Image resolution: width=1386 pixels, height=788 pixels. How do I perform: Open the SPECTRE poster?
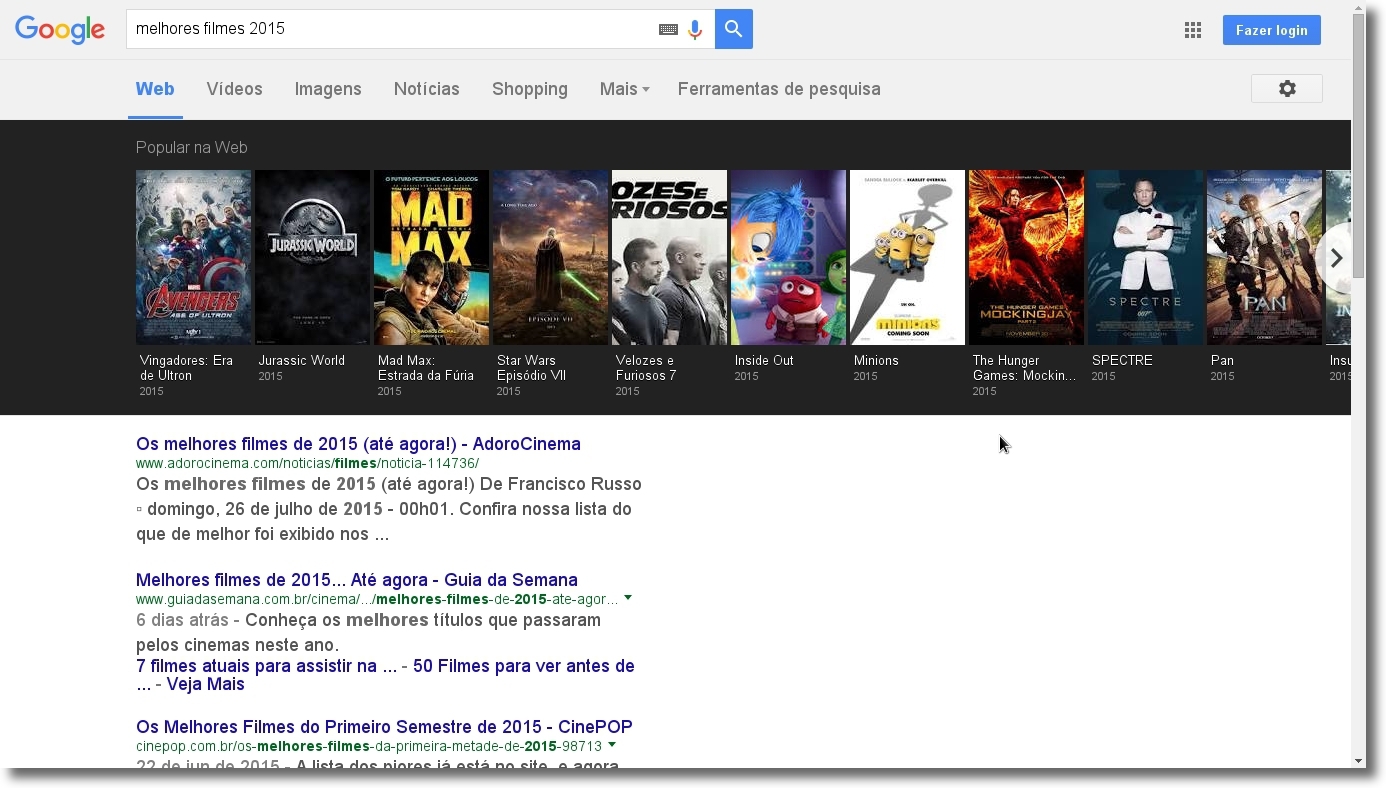(1145, 257)
